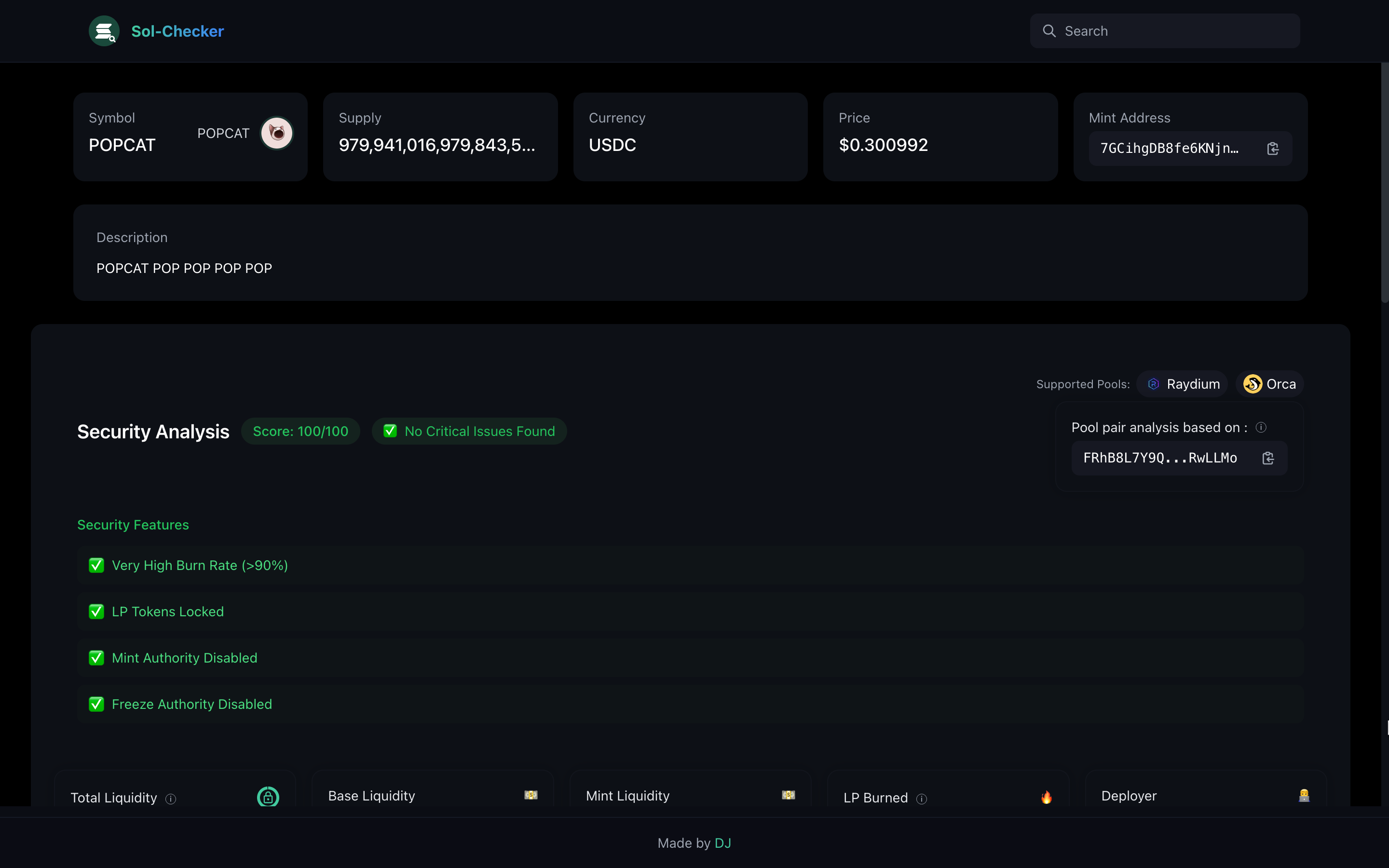This screenshot has height=868, width=1389.
Task: Click the fire icon on LP Burned card
Action: [1047, 797]
